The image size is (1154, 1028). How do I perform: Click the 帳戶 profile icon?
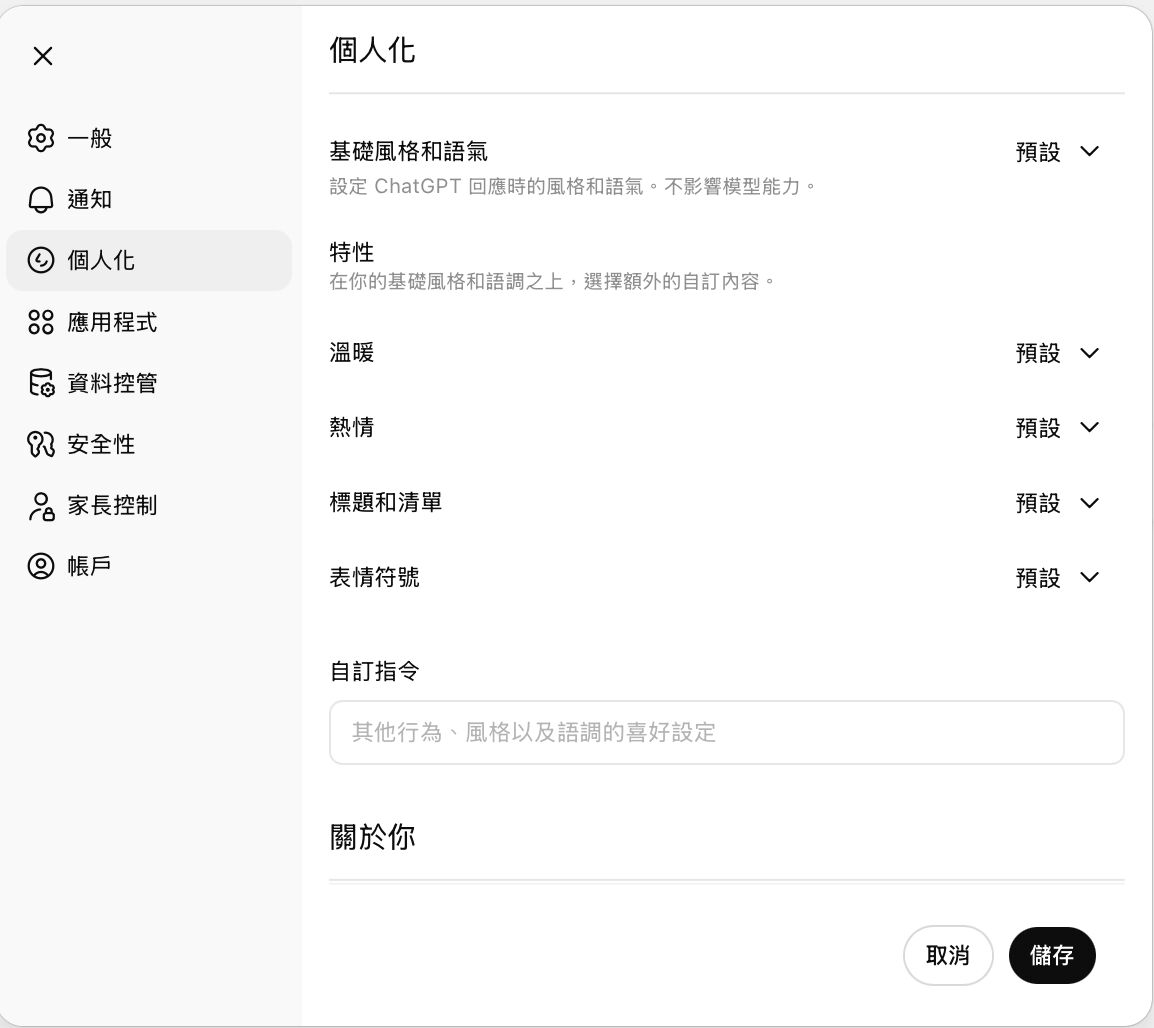(41, 565)
